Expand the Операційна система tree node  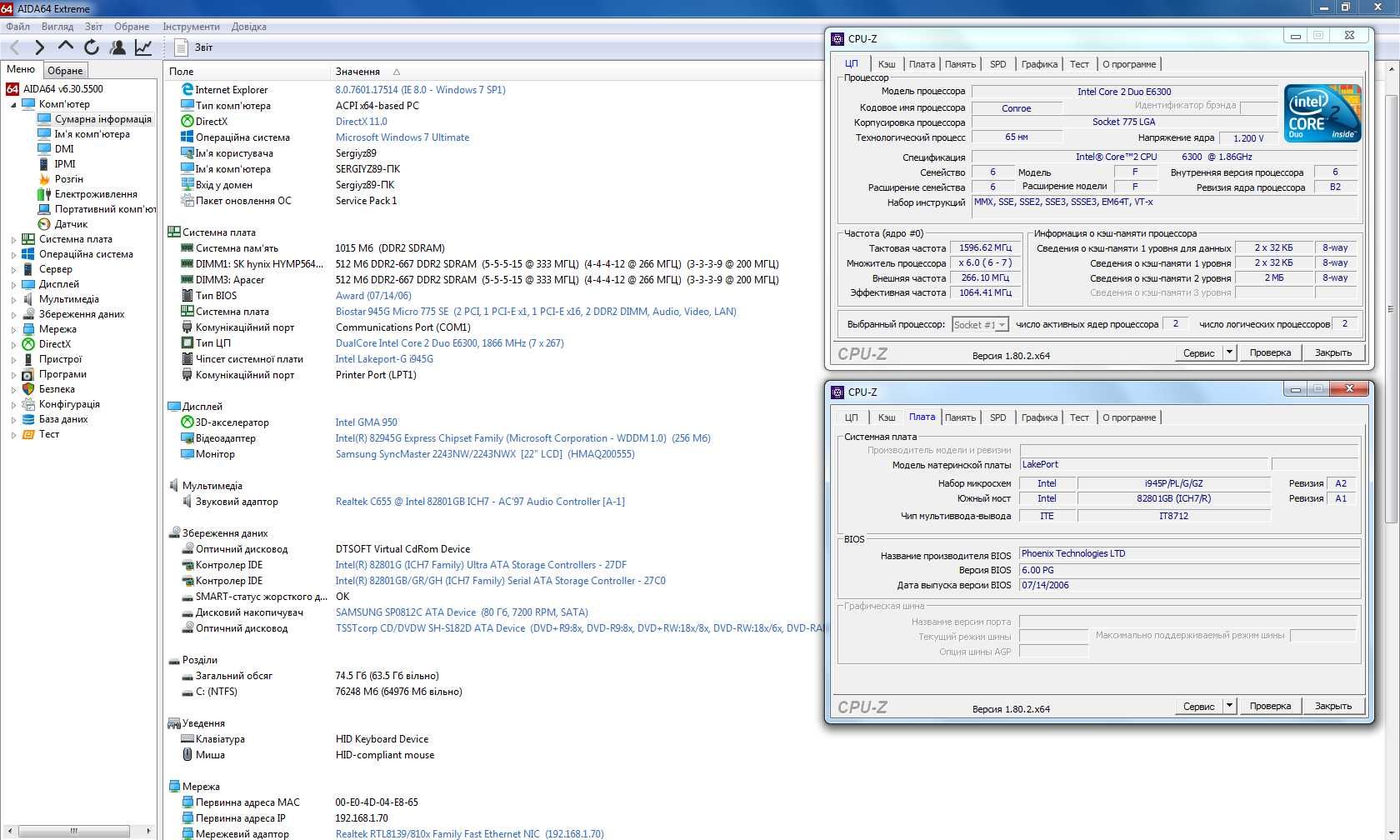(13, 254)
